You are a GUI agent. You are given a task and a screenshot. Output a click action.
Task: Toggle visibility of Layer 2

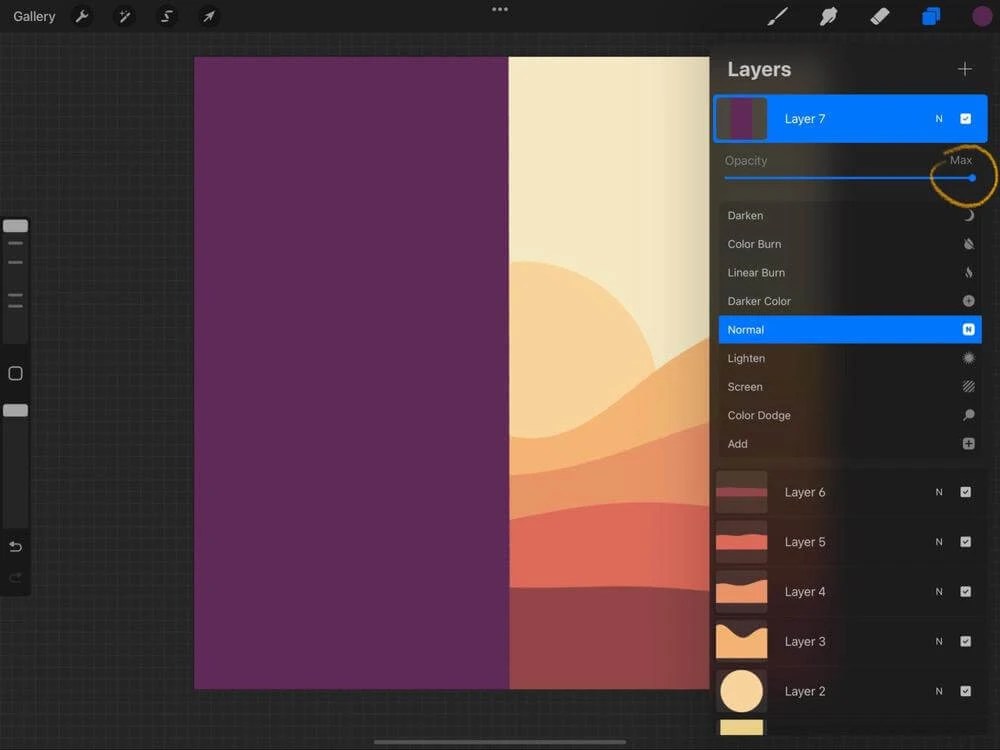(966, 691)
